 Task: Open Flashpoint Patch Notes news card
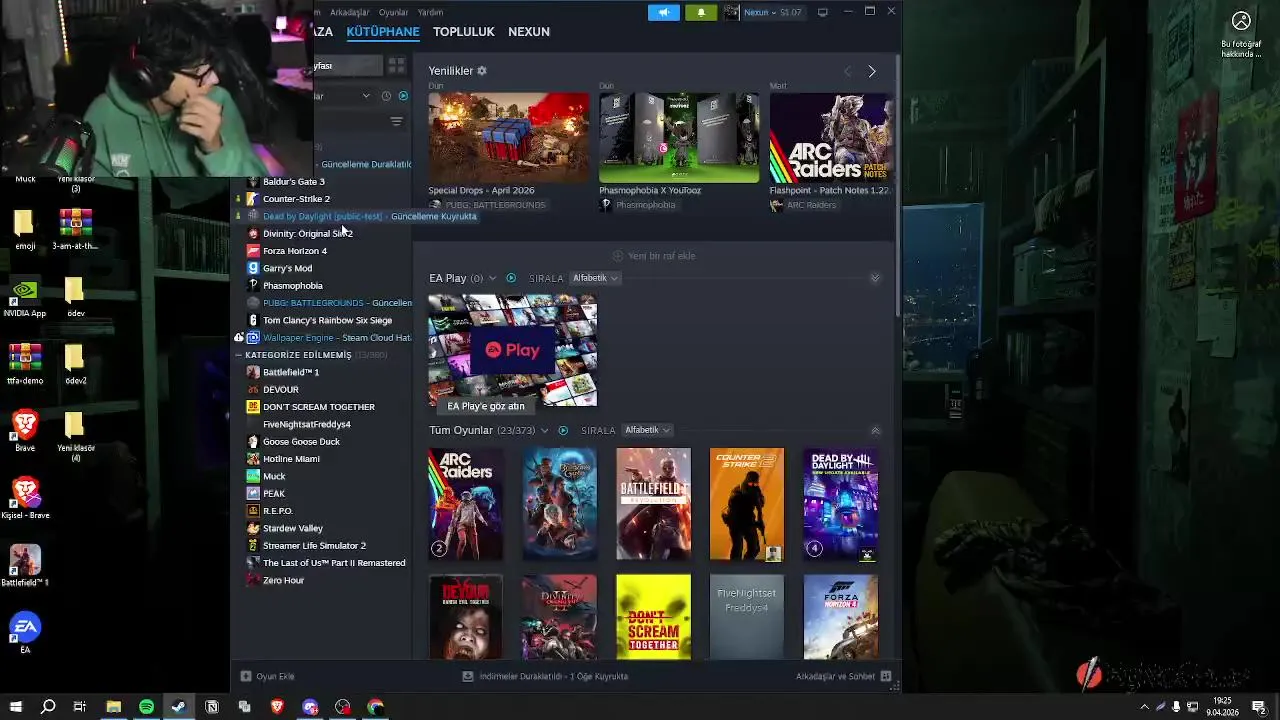click(x=831, y=138)
